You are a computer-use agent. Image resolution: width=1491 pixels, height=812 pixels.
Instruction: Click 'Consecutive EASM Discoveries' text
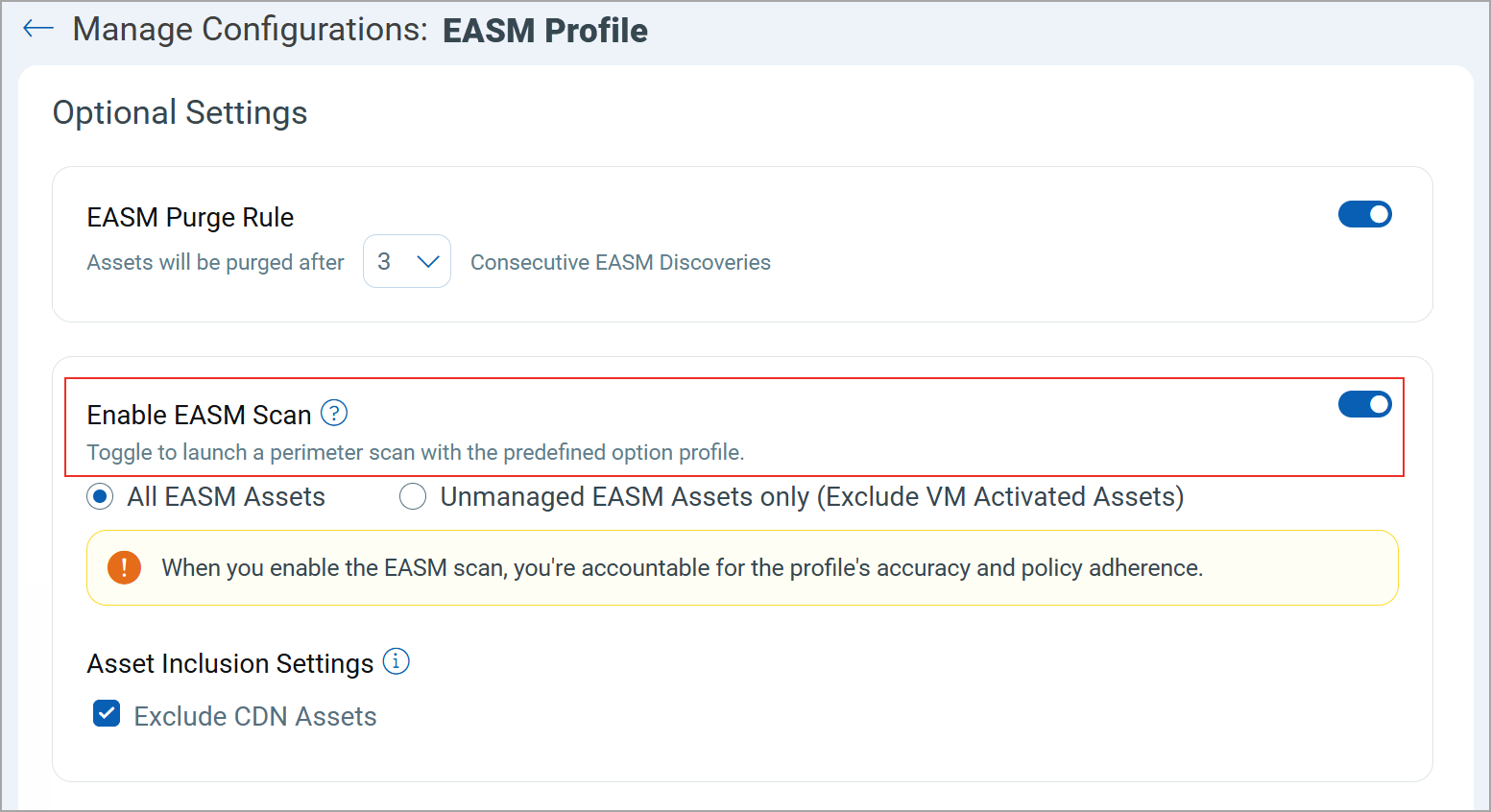coord(620,262)
